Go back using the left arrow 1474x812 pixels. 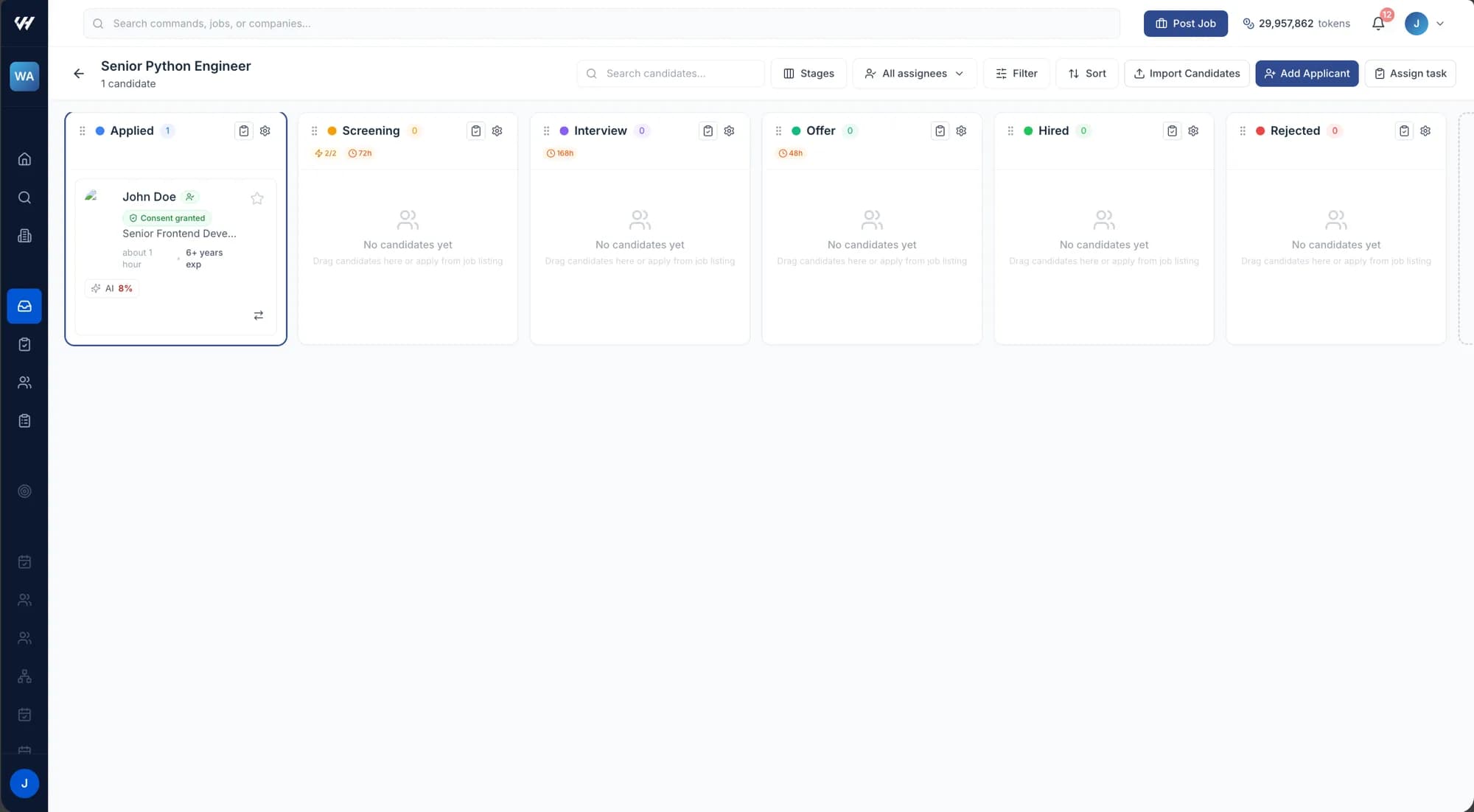79,74
